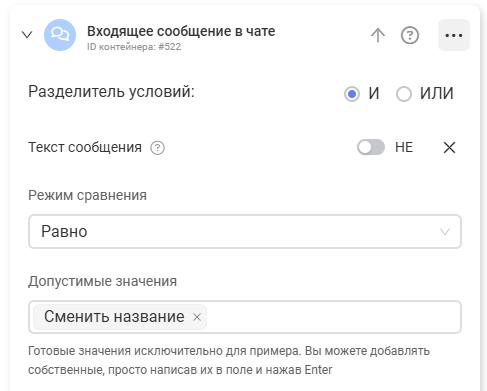Screen dimensions: 487x391
Task: Click the НЕ label beside the switch
Action: [x=404, y=147]
